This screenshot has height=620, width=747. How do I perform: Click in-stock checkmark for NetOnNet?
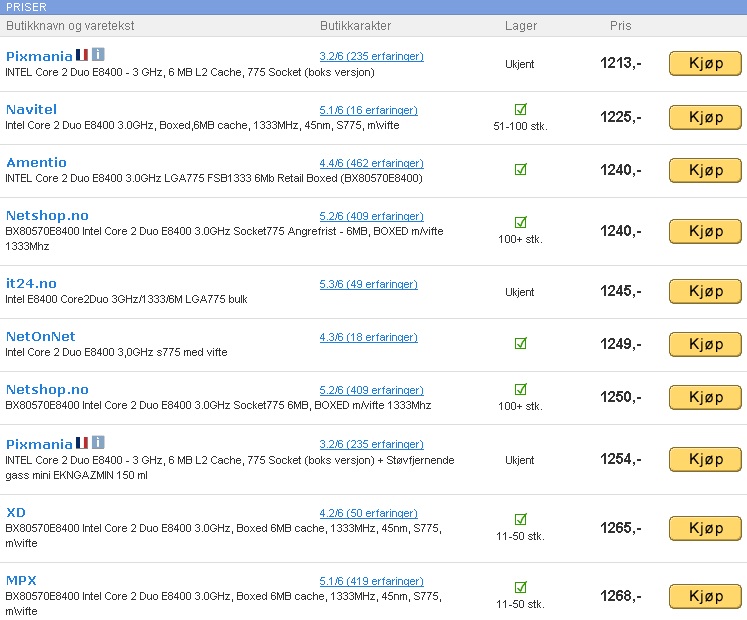click(x=521, y=343)
